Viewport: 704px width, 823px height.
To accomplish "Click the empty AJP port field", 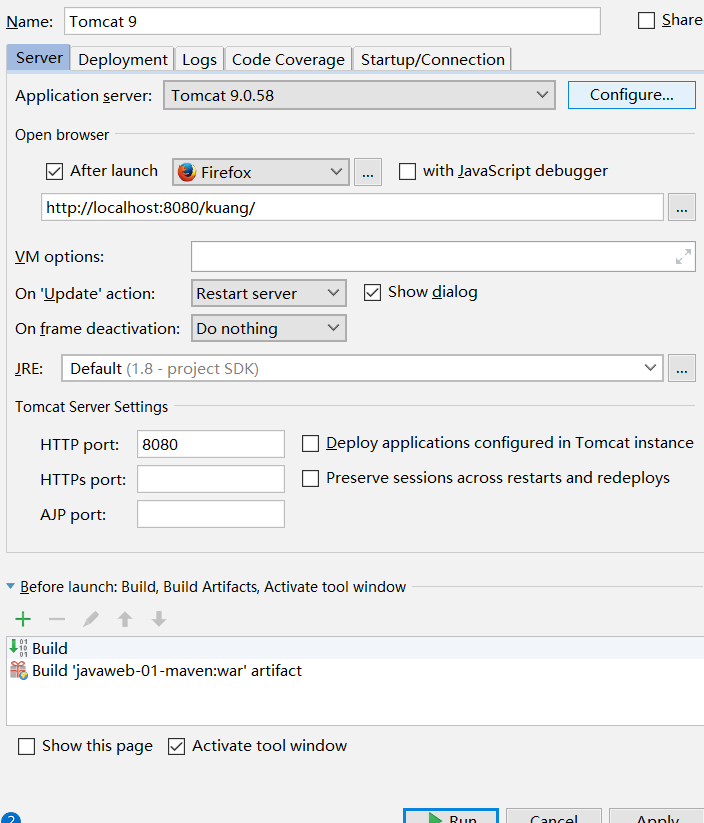I will click(x=211, y=514).
